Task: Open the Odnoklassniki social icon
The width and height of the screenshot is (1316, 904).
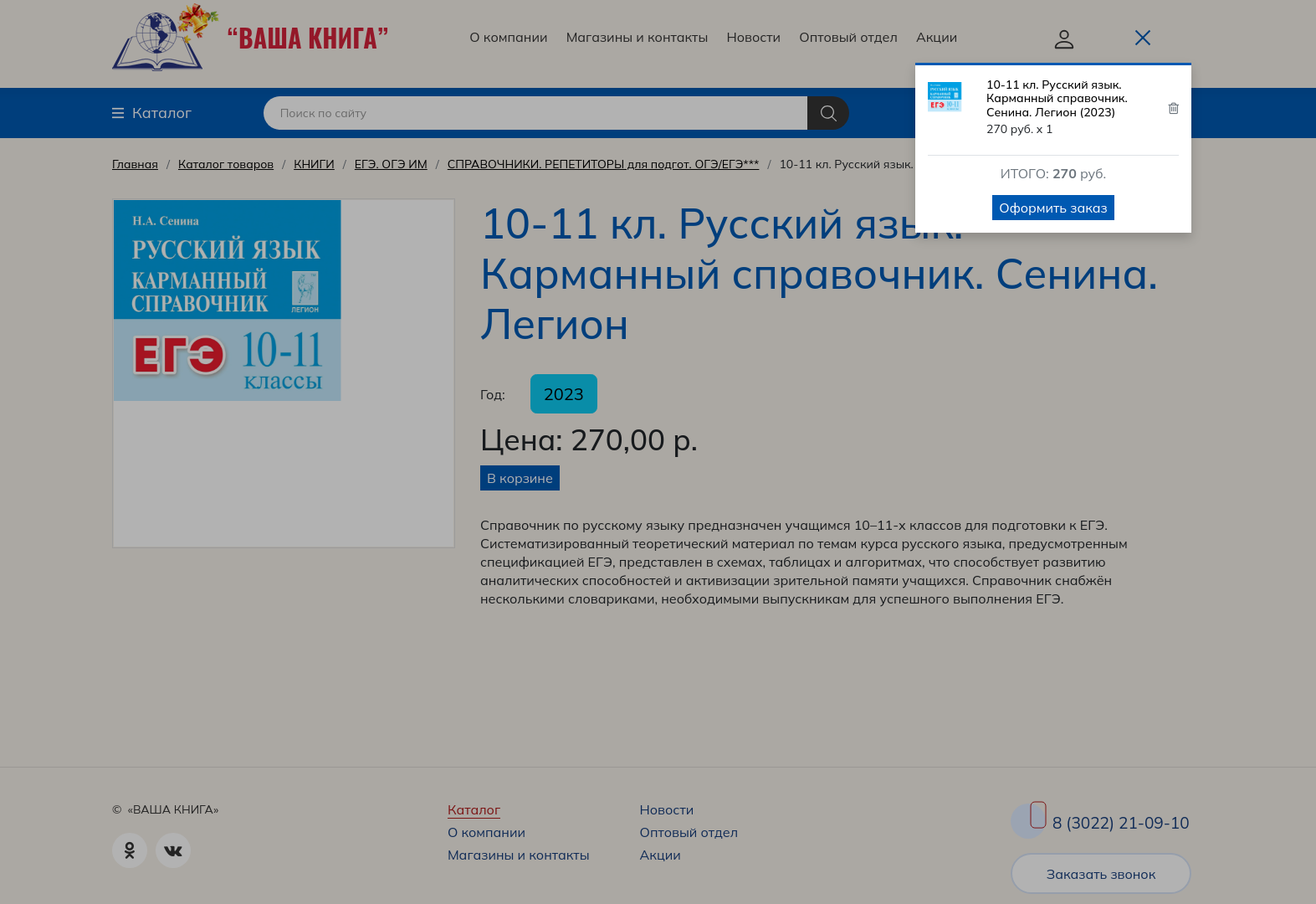Action: pos(130,850)
